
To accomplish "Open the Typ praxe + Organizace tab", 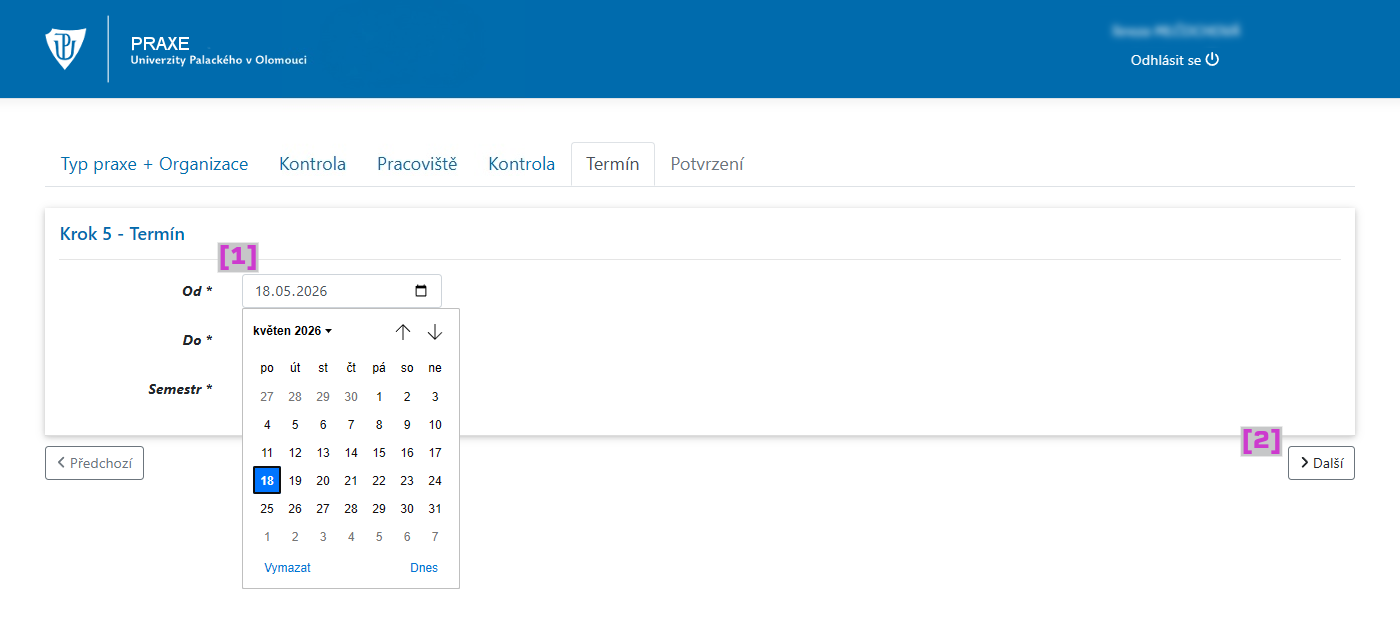I will click(x=154, y=164).
